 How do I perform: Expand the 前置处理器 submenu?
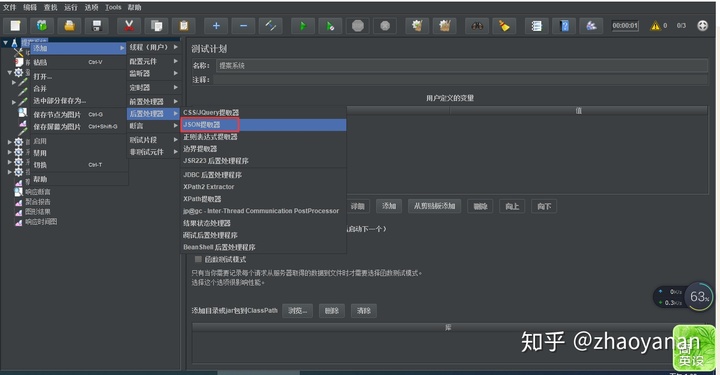(x=153, y=101)
